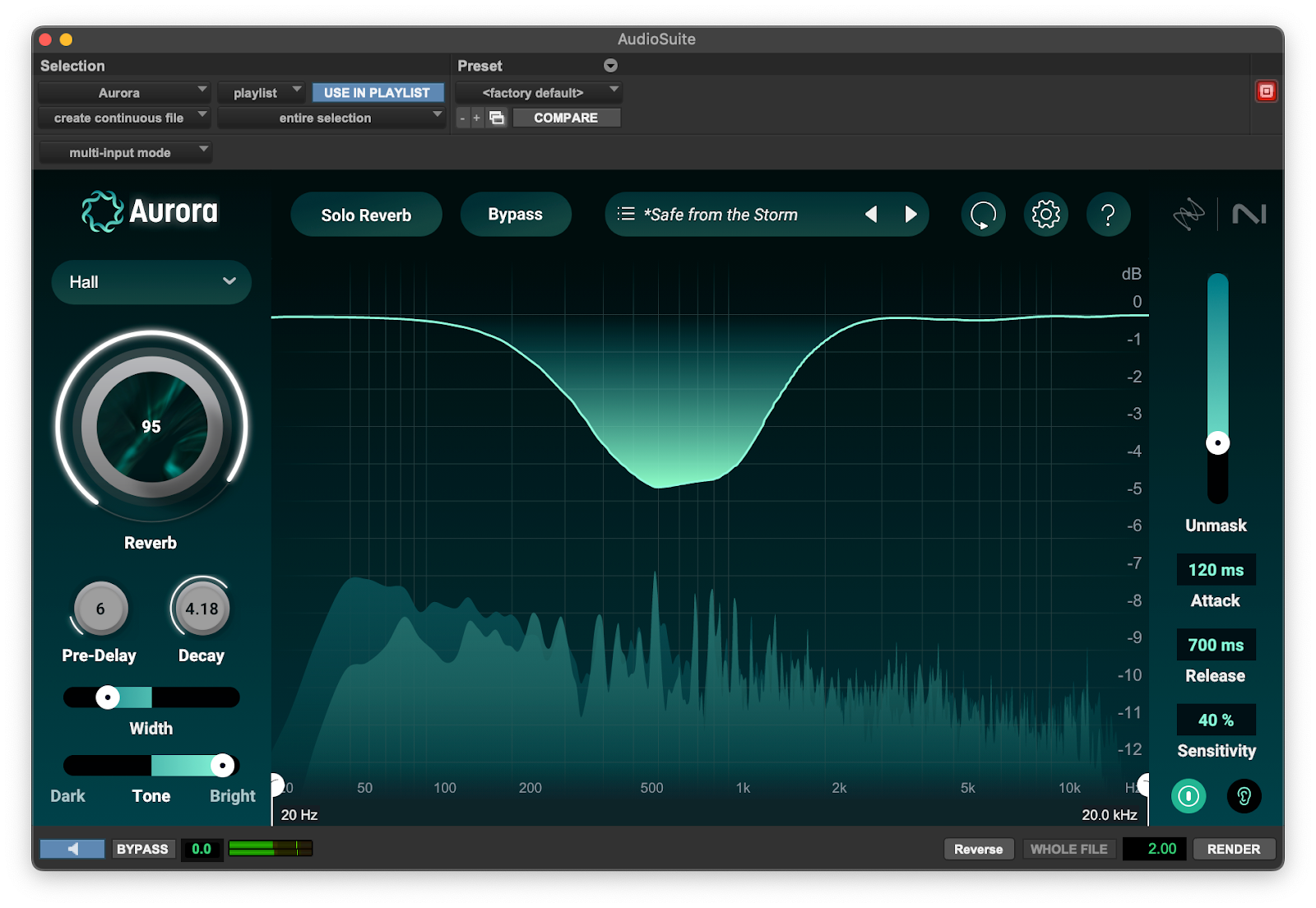Click RENDER button
The height and width of the screenshot is (908, 1316).
coord(1233,849)
